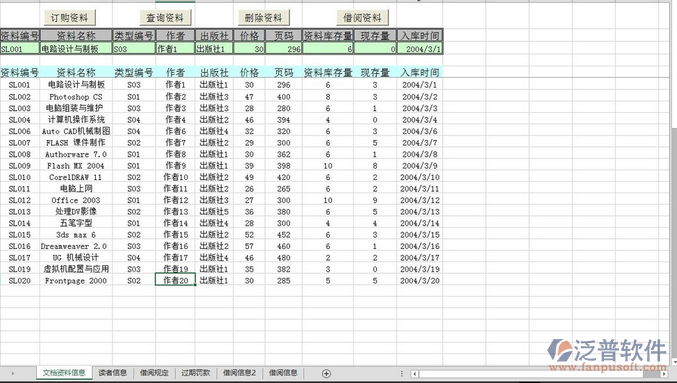Click horizontal scrollbar right arrow

tap(664, 374)
